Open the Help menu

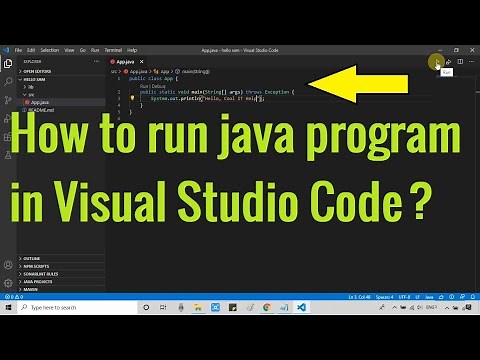[132, 50]
